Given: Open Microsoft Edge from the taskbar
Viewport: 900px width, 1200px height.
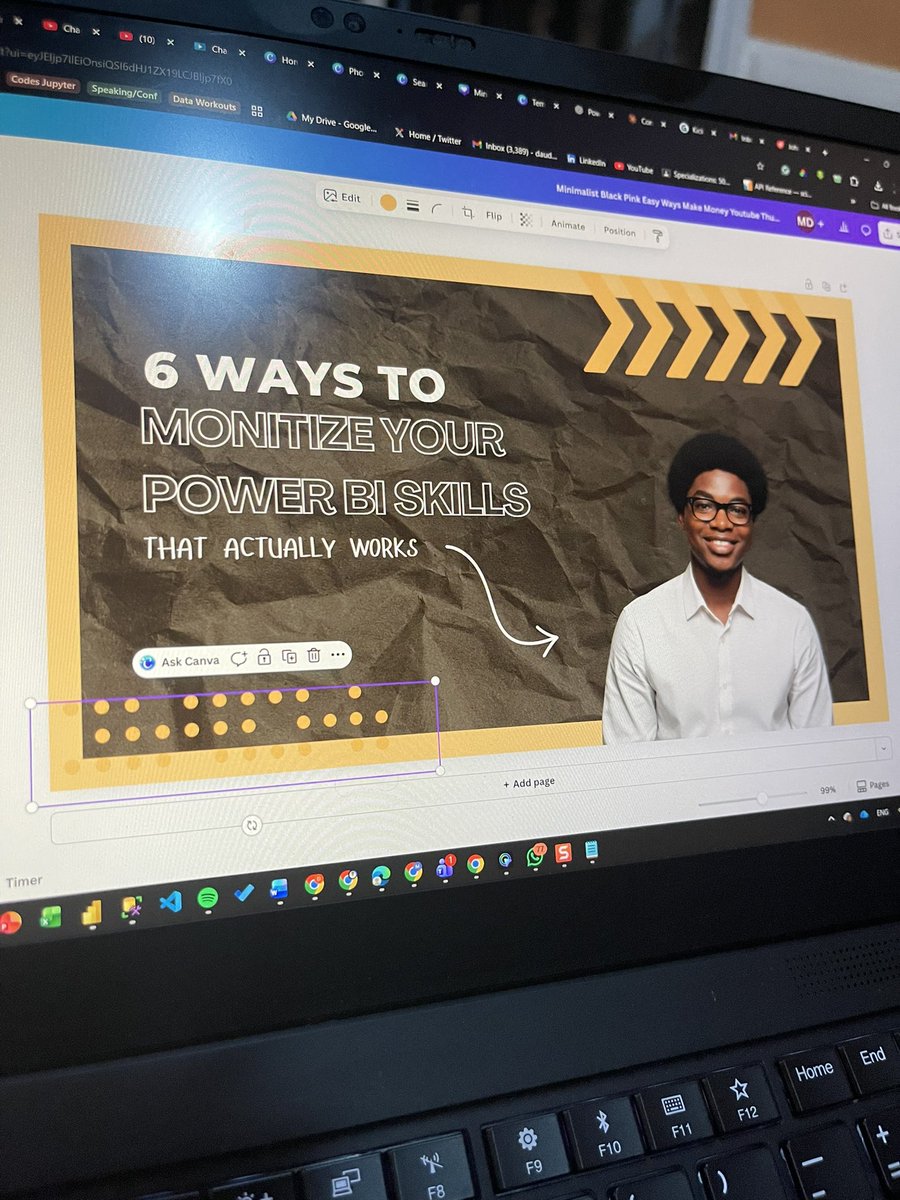Looking at the screenshot, I should click(x=380, y=875).
